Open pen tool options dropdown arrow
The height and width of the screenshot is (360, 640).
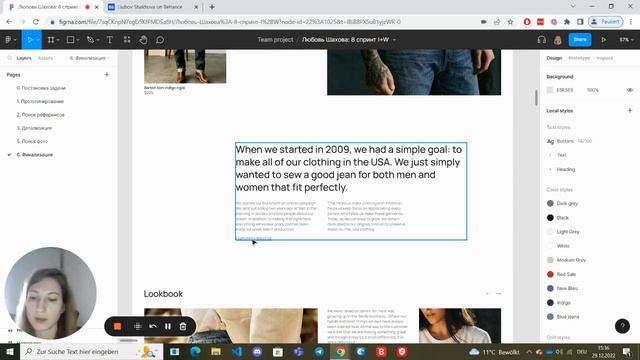(98, 40)
